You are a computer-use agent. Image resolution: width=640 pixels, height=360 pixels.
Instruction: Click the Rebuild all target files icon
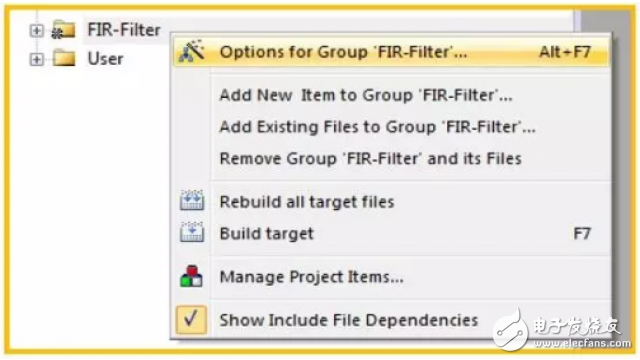[x=192, y=200]
